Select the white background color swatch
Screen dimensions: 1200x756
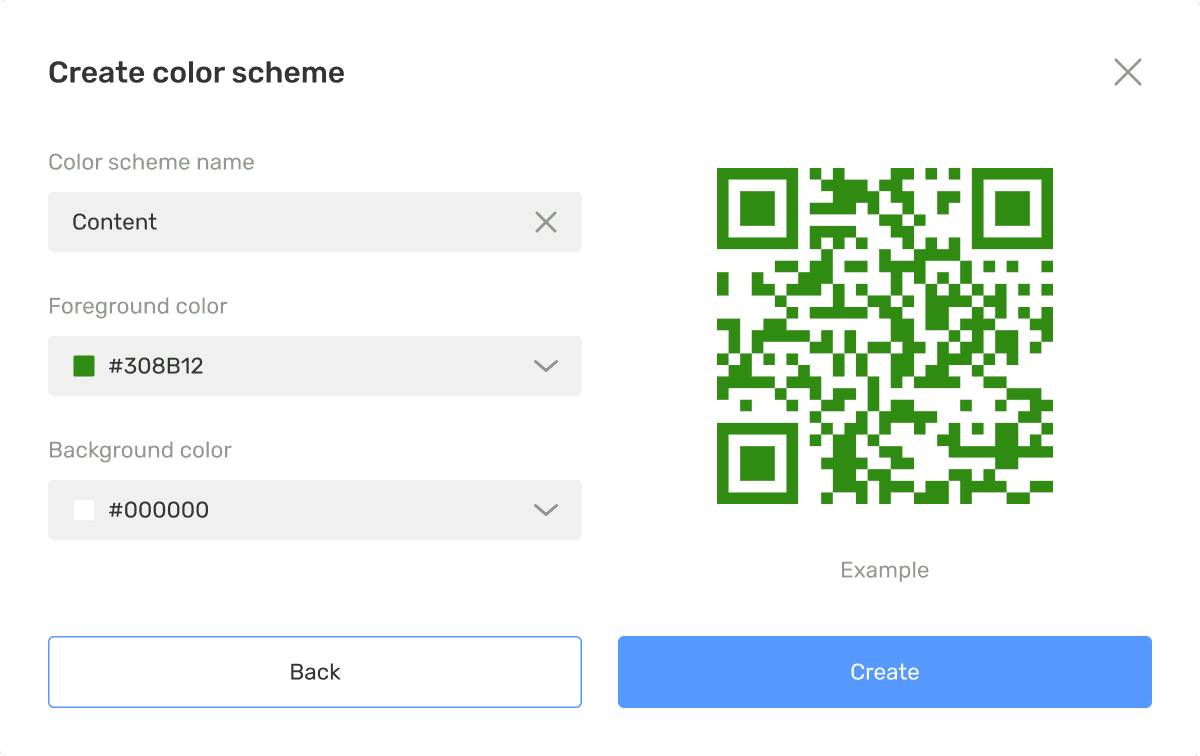(x=84, y=510)
